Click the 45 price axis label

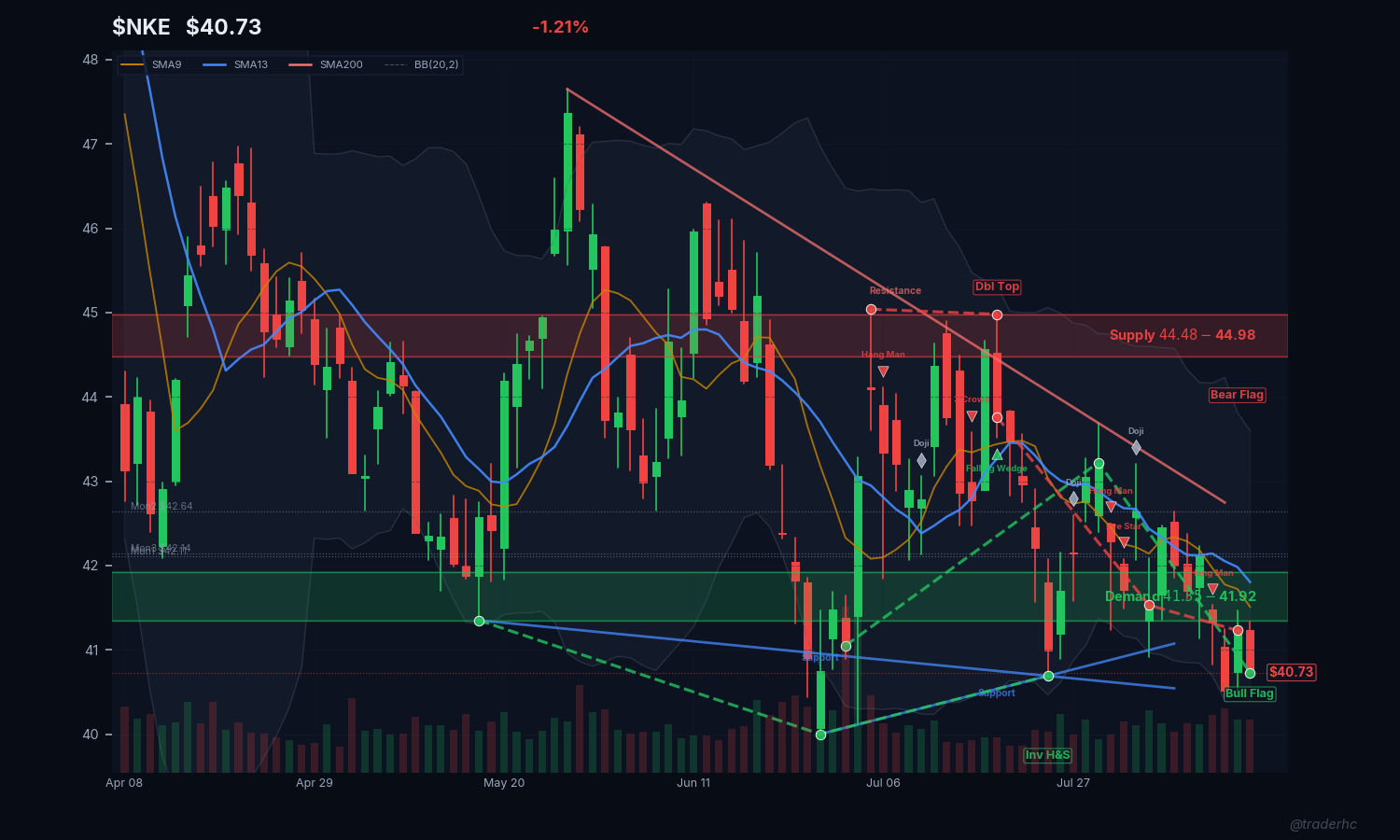coord(91,313)
